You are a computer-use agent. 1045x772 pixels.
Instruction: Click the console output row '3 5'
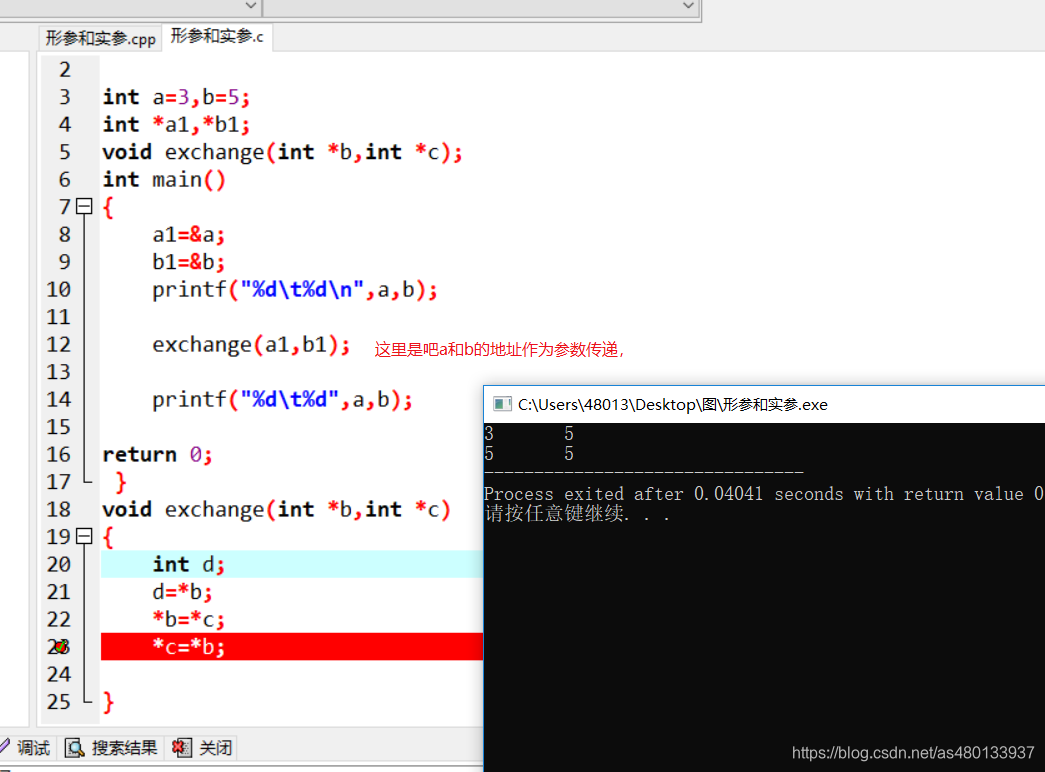pyautogui.click(x=529, y=433)
